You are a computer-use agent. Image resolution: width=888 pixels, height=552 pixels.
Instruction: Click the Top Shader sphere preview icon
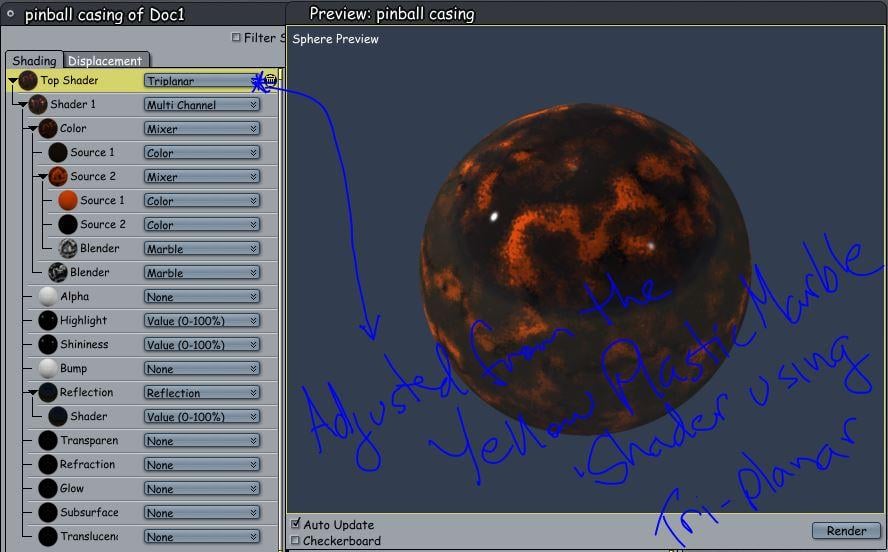[x=28, y=80]
